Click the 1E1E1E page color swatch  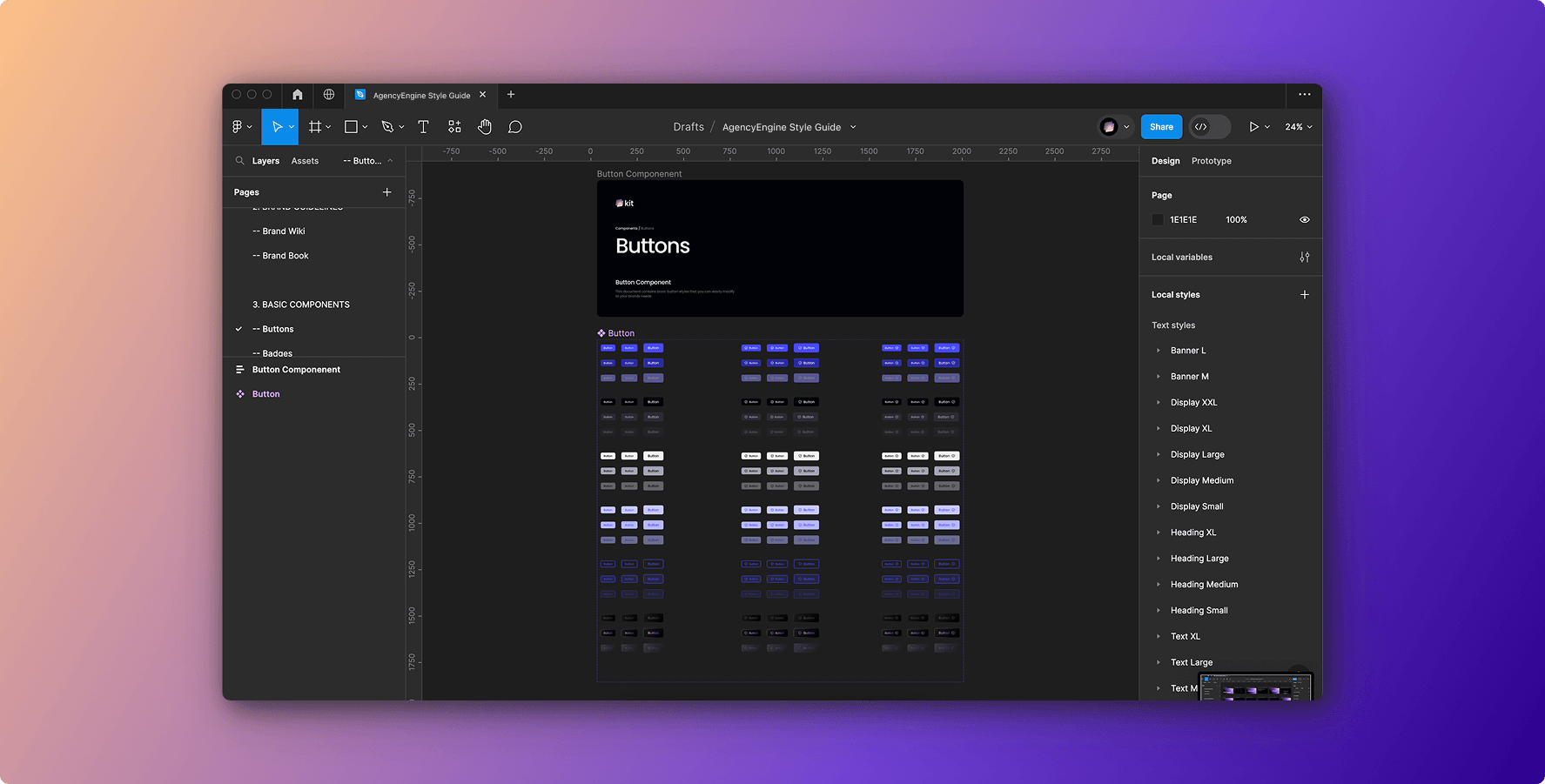(1158, 220)
